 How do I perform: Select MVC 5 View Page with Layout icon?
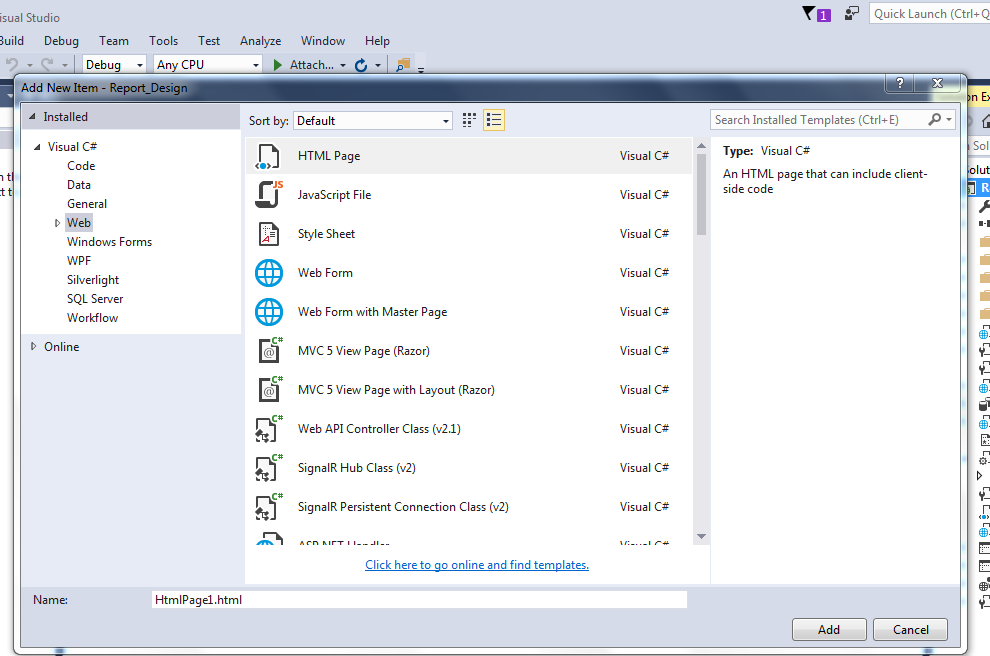point(270,390)
